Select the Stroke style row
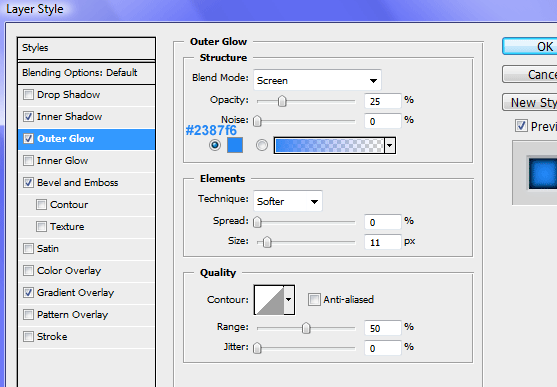This screenshot has height=387, width=557. tap(86, 337)
